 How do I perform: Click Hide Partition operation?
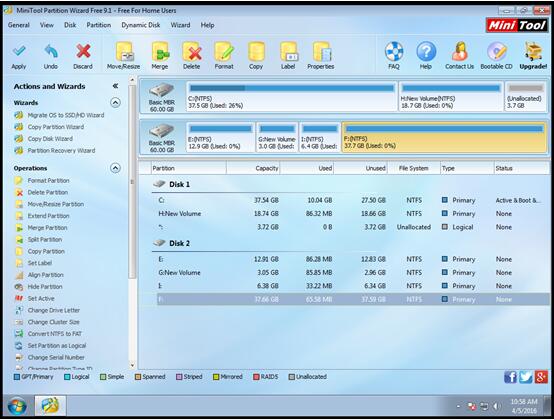click(x=39, y=286)
